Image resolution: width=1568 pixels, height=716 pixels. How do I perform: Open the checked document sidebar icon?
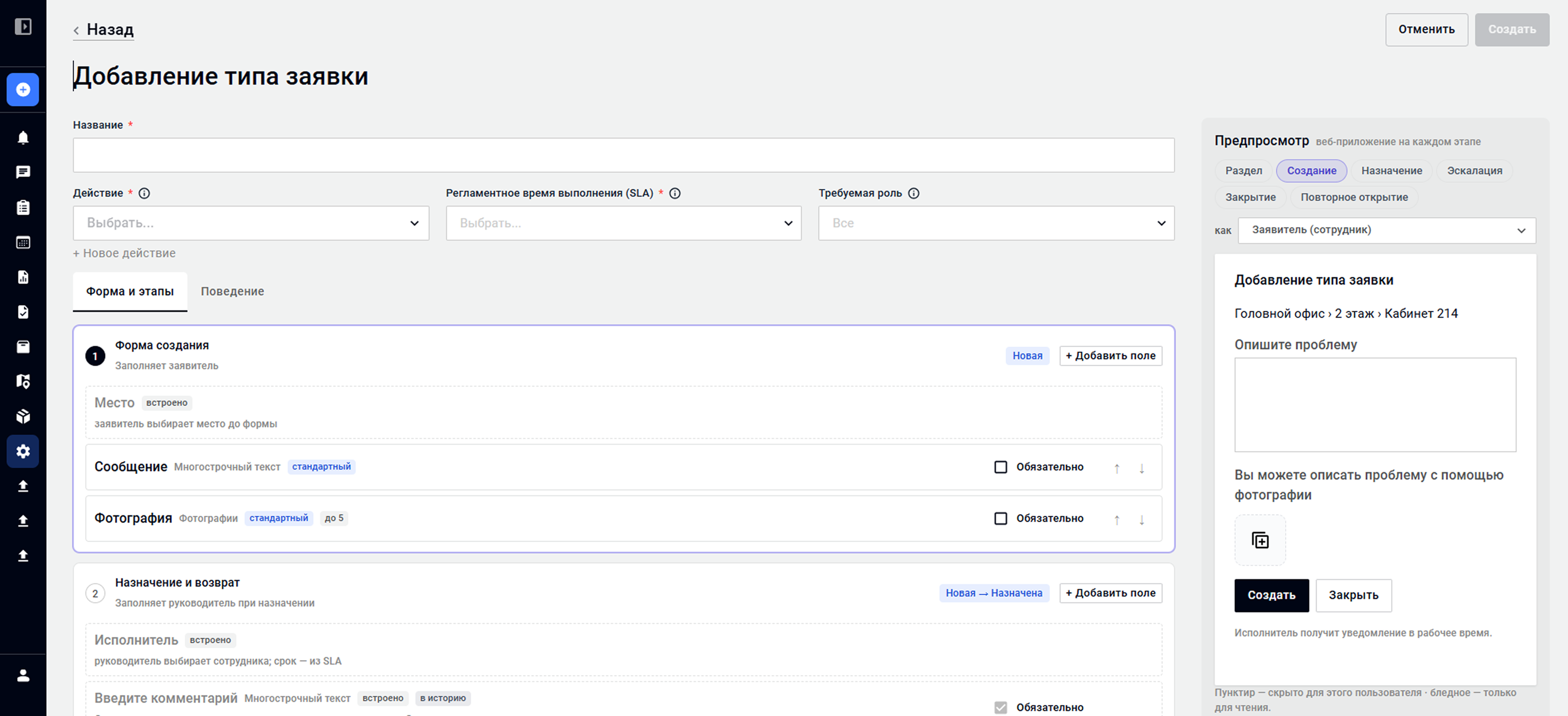pos(23,312)
